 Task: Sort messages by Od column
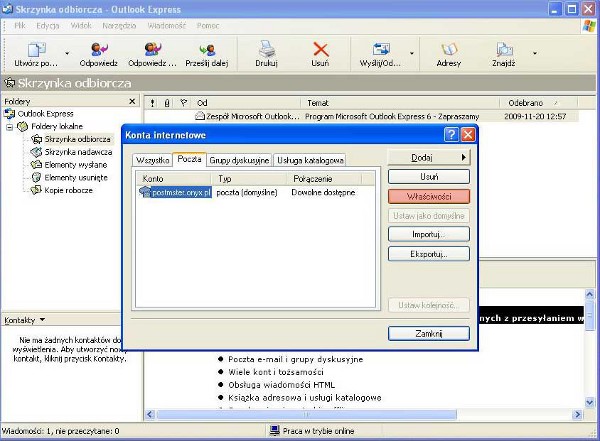[x=247, y=103]
